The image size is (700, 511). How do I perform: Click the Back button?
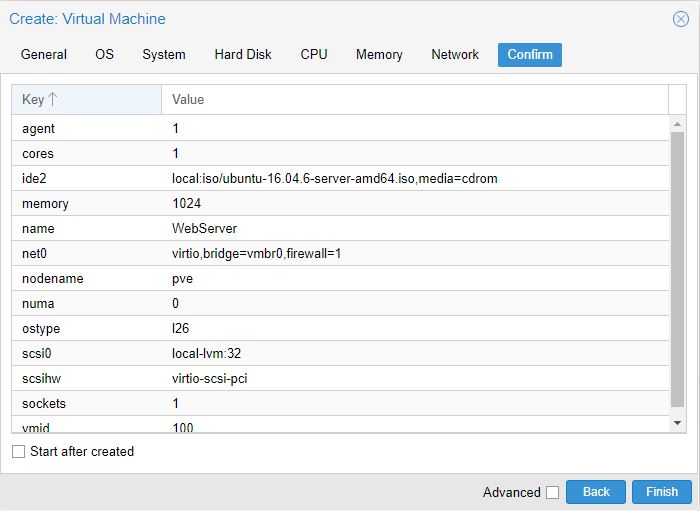[x=596, y=492]
